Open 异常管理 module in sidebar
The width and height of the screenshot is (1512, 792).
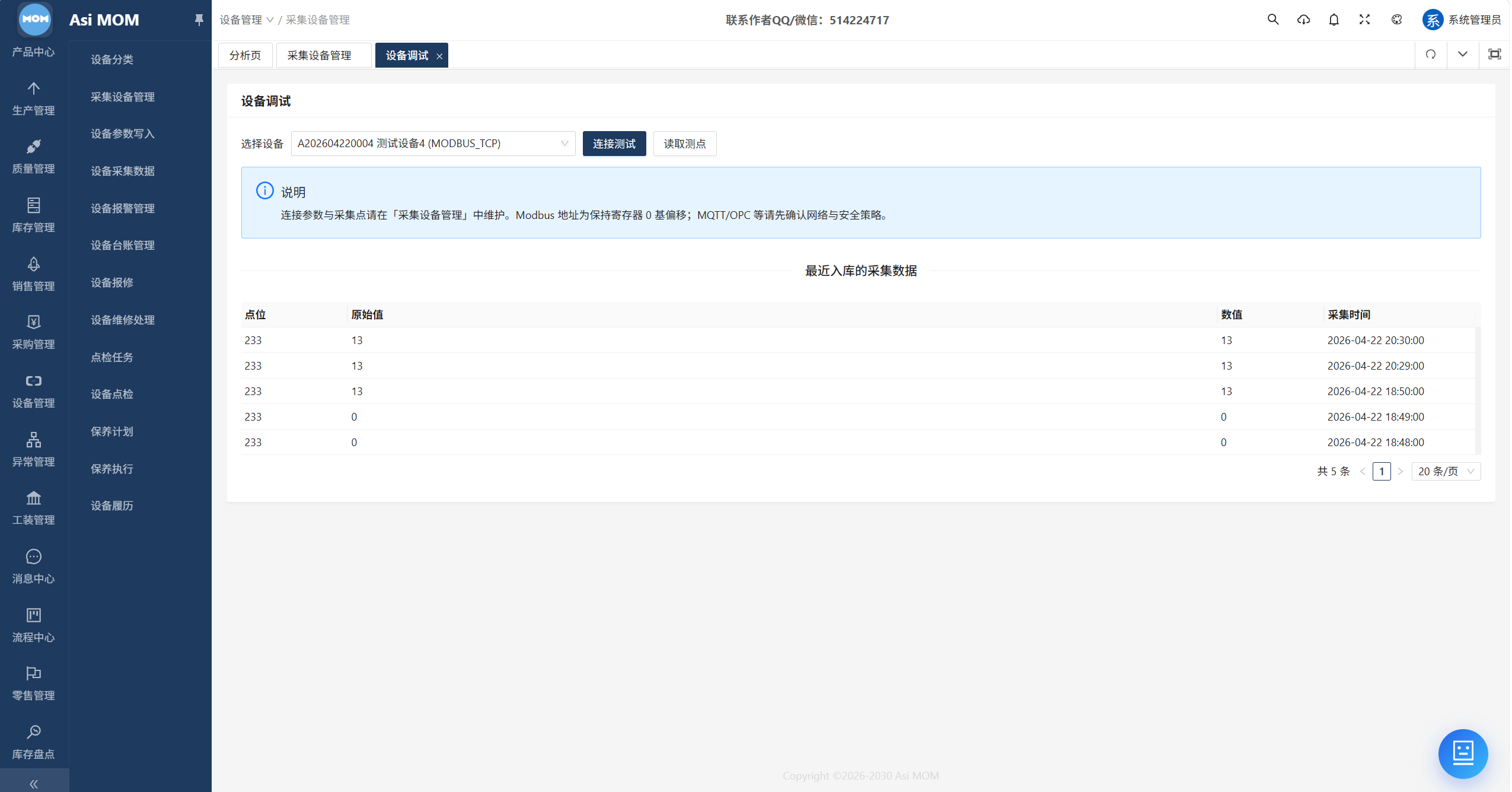coord(34,450)
